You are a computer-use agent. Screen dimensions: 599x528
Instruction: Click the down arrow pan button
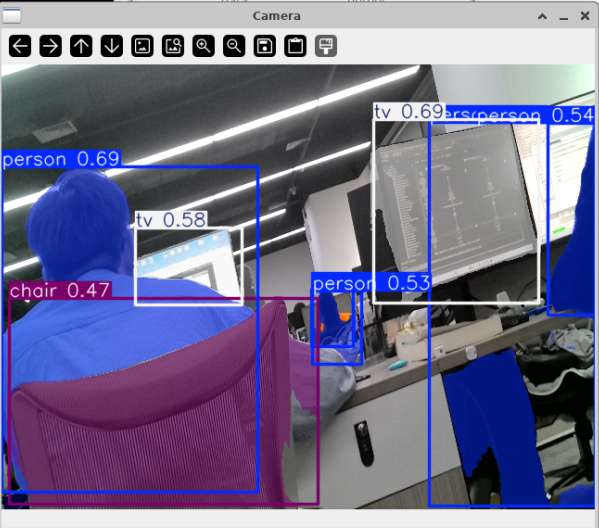click(112, 46)
